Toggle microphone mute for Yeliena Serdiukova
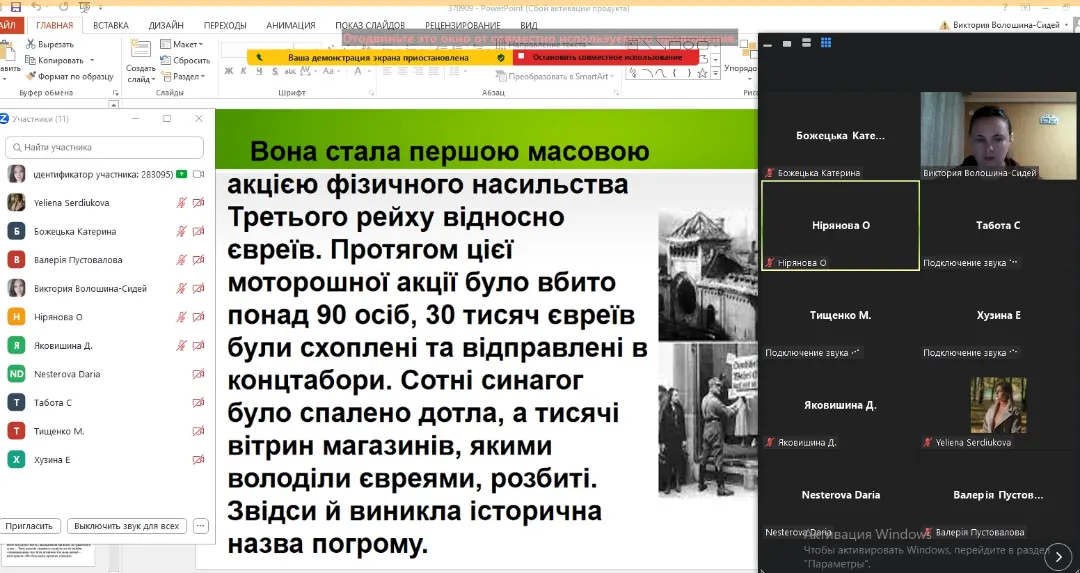 pos(181,203)
